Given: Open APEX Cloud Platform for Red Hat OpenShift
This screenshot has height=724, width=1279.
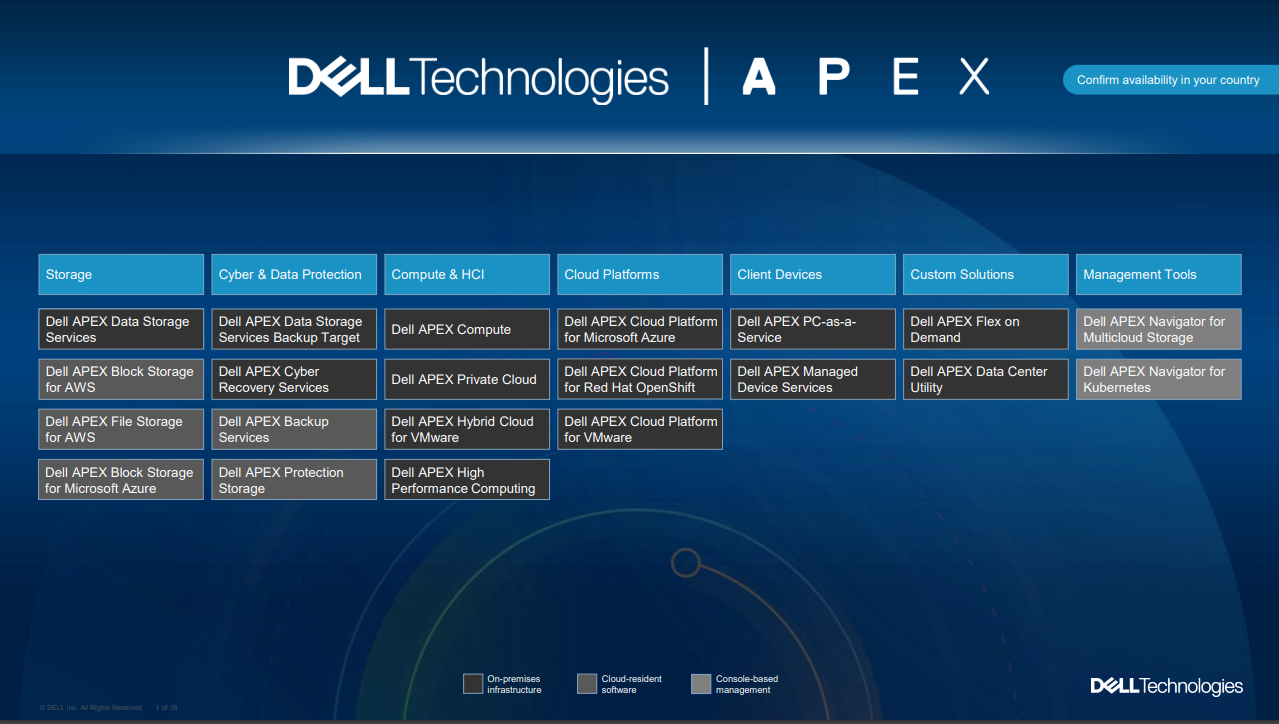Looking at the screenshot, I should pyautogui.click(x=640, y=379).
